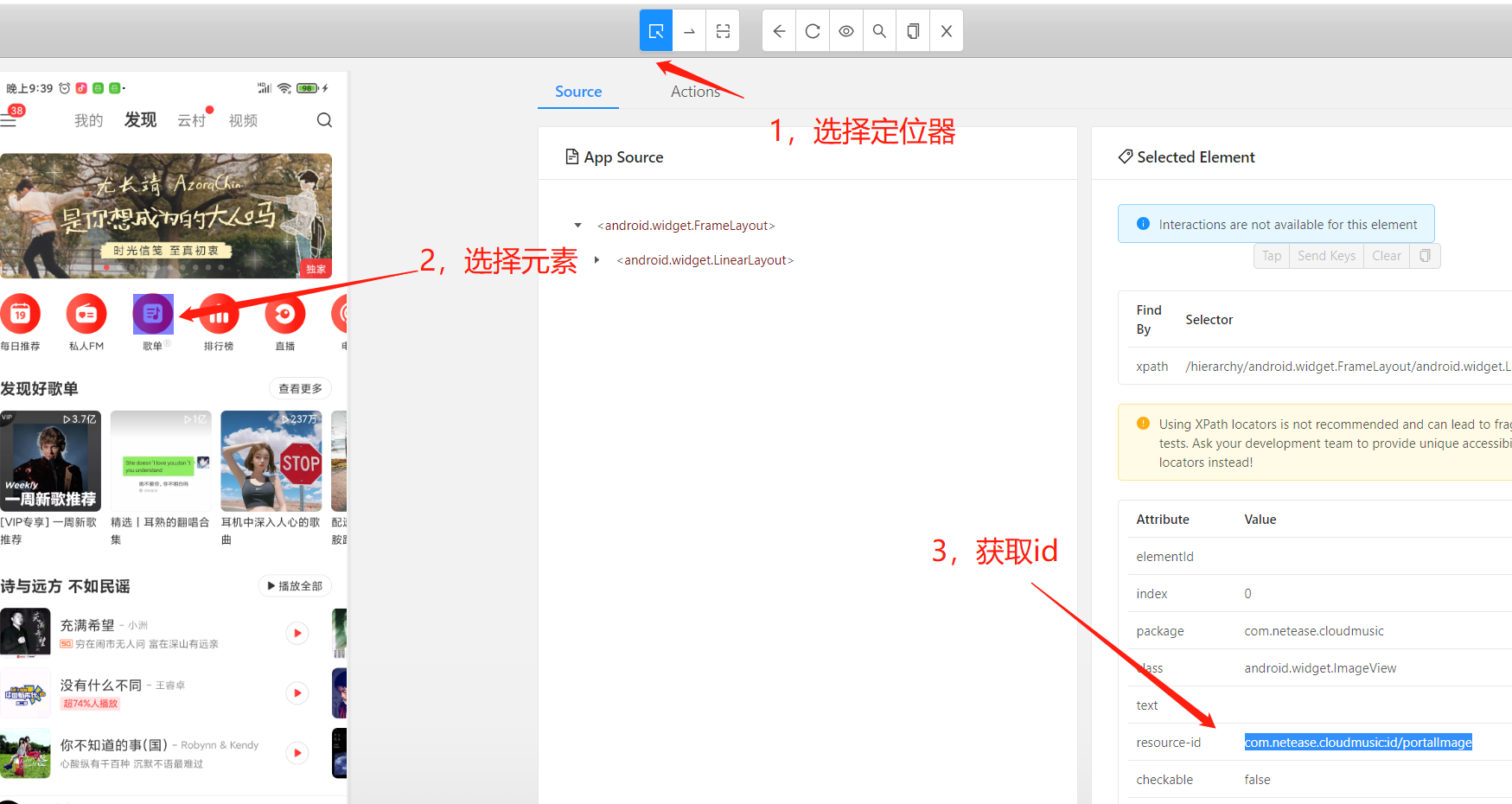This screenshot has height=804, width=1512.
Task: Click the 诗与远方 不如民谣 heading
Action: 65,586
